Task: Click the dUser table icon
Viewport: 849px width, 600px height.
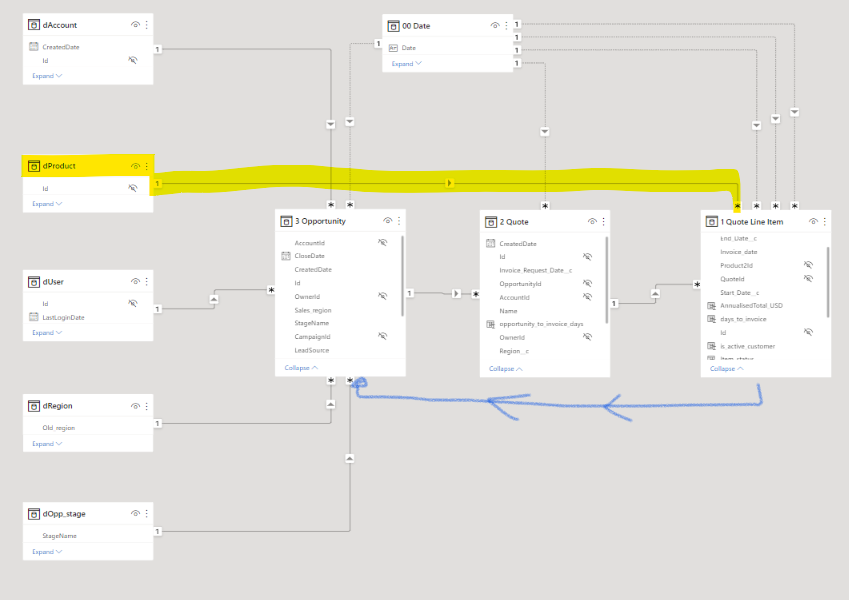Action: point(34,282)
